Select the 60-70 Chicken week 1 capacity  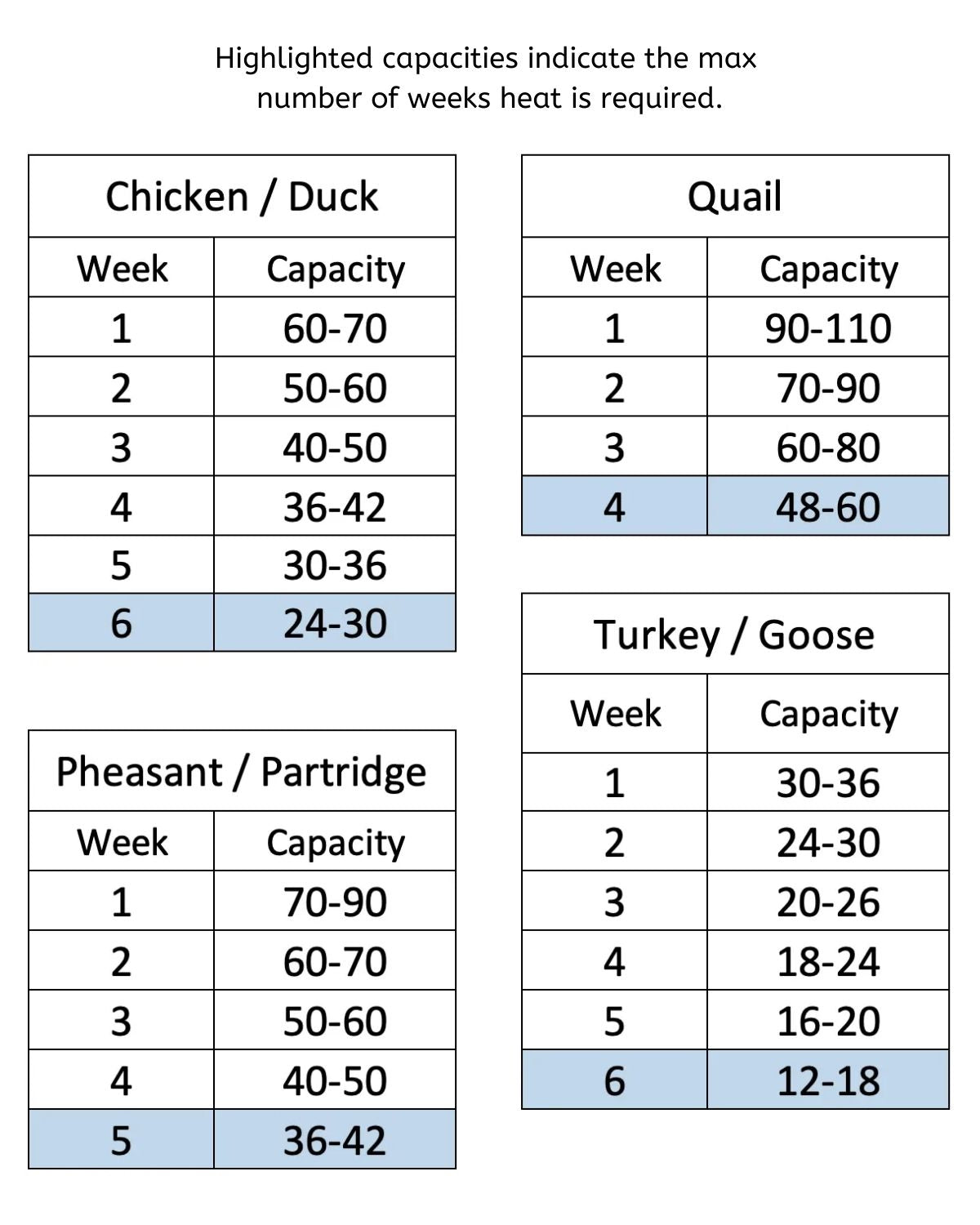[x=335, y=327]
